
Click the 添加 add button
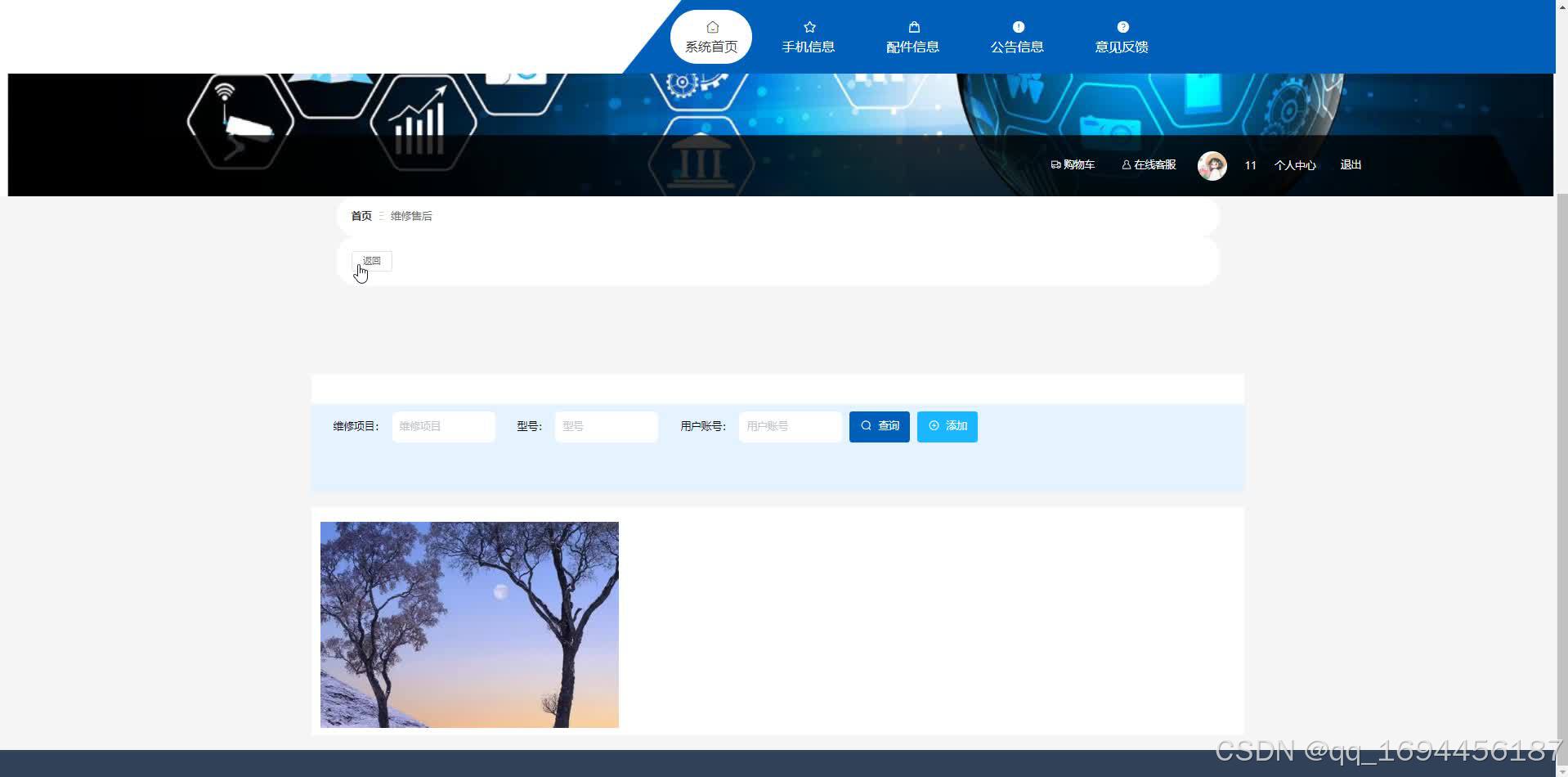(947, 426)
